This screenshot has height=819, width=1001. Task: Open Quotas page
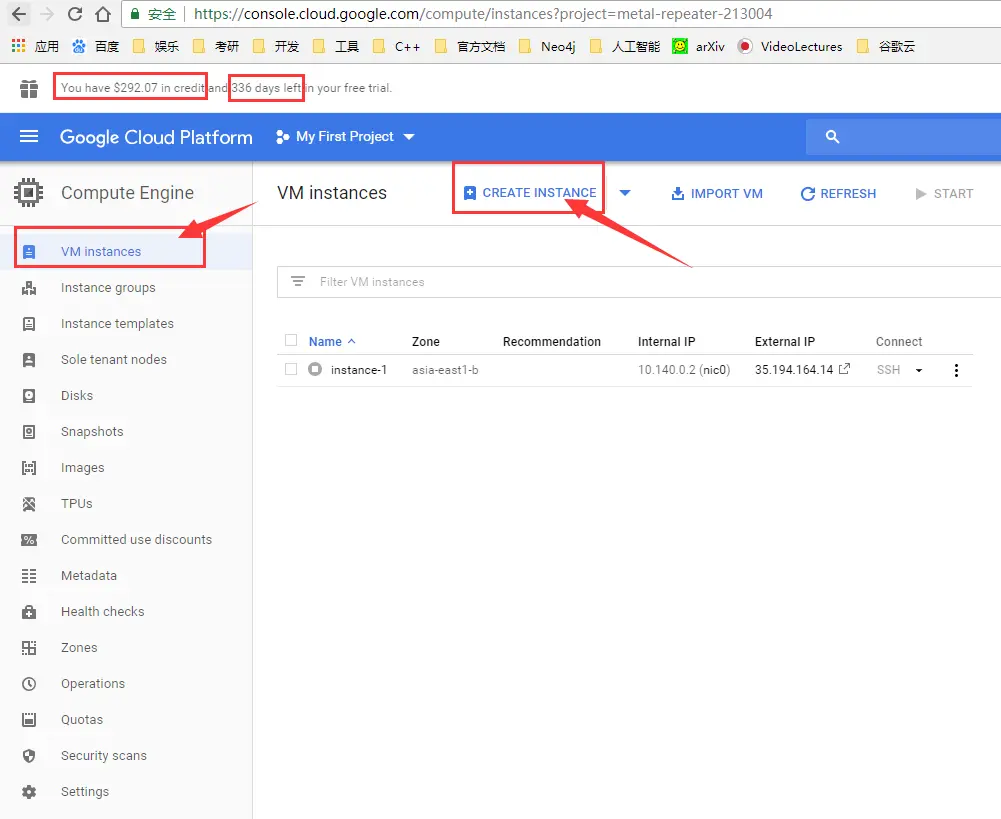tap(82, 719)
